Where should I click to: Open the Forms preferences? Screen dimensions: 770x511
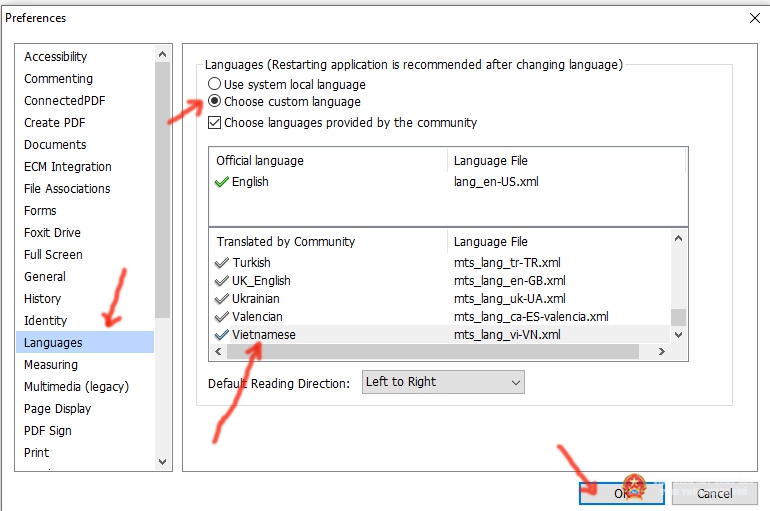click(x=40, y=211)
